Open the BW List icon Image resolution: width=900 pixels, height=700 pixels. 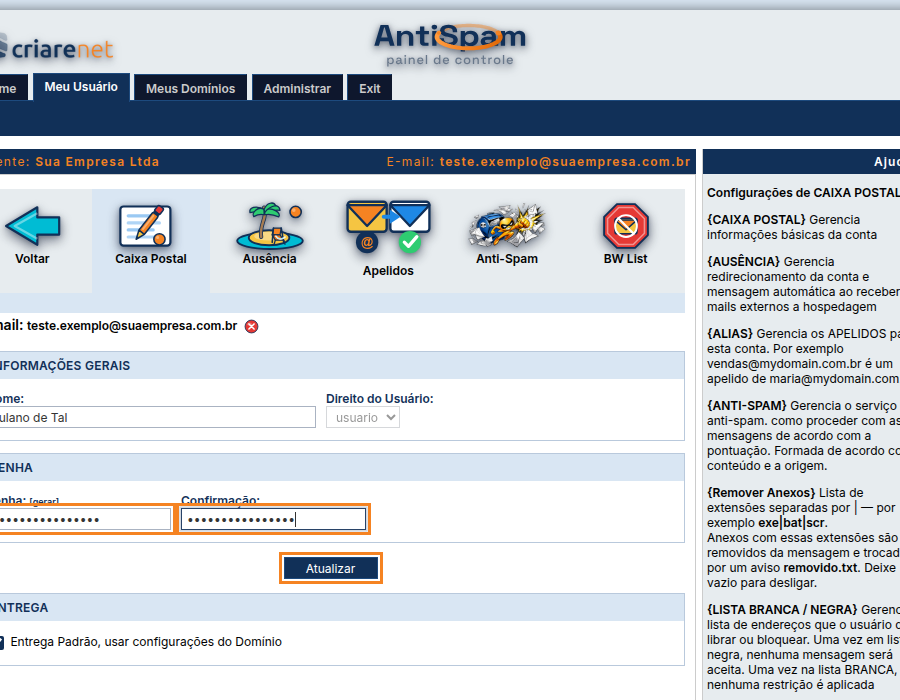pyautogui.click(x=626, y=226)
